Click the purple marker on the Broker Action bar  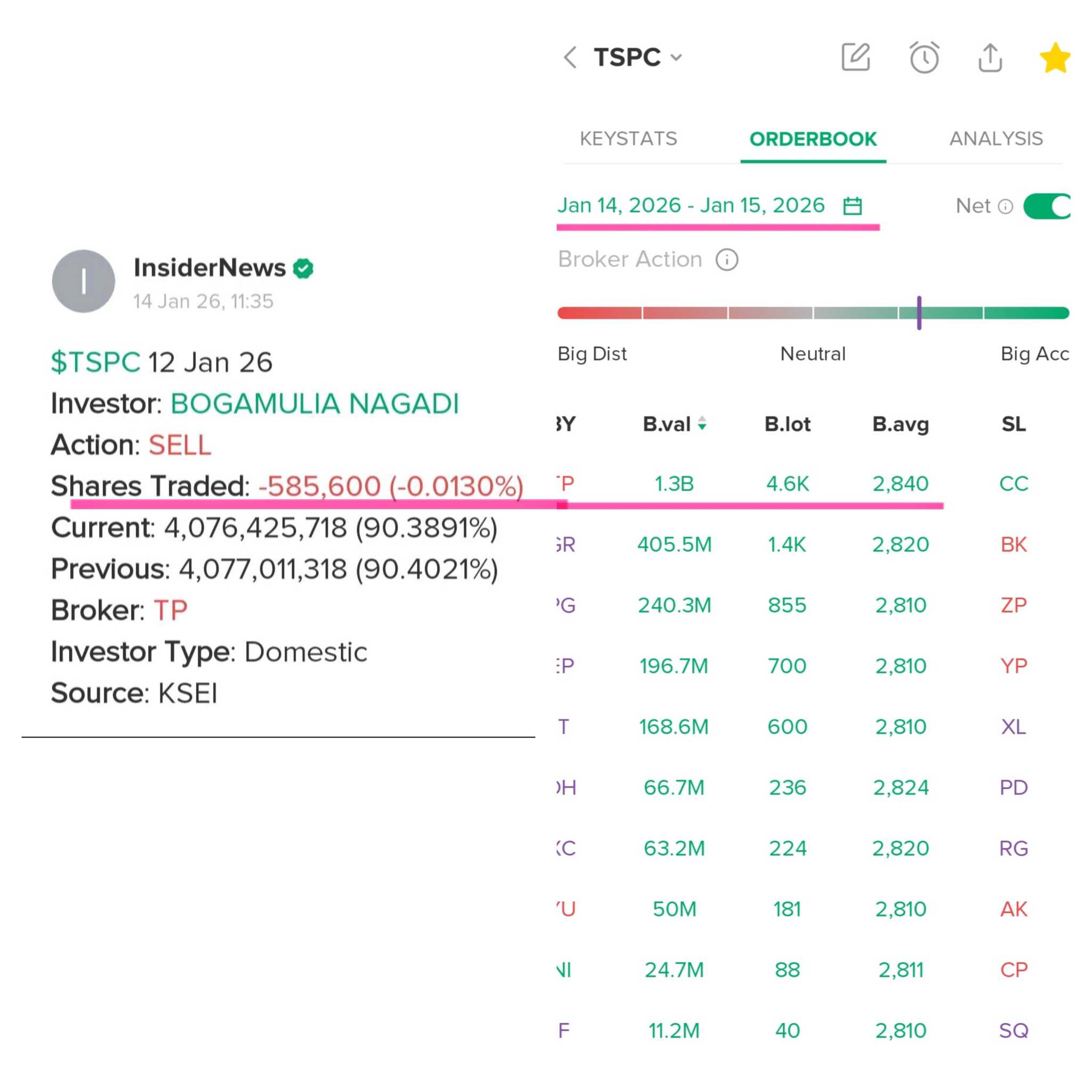[x=919, y=312]
